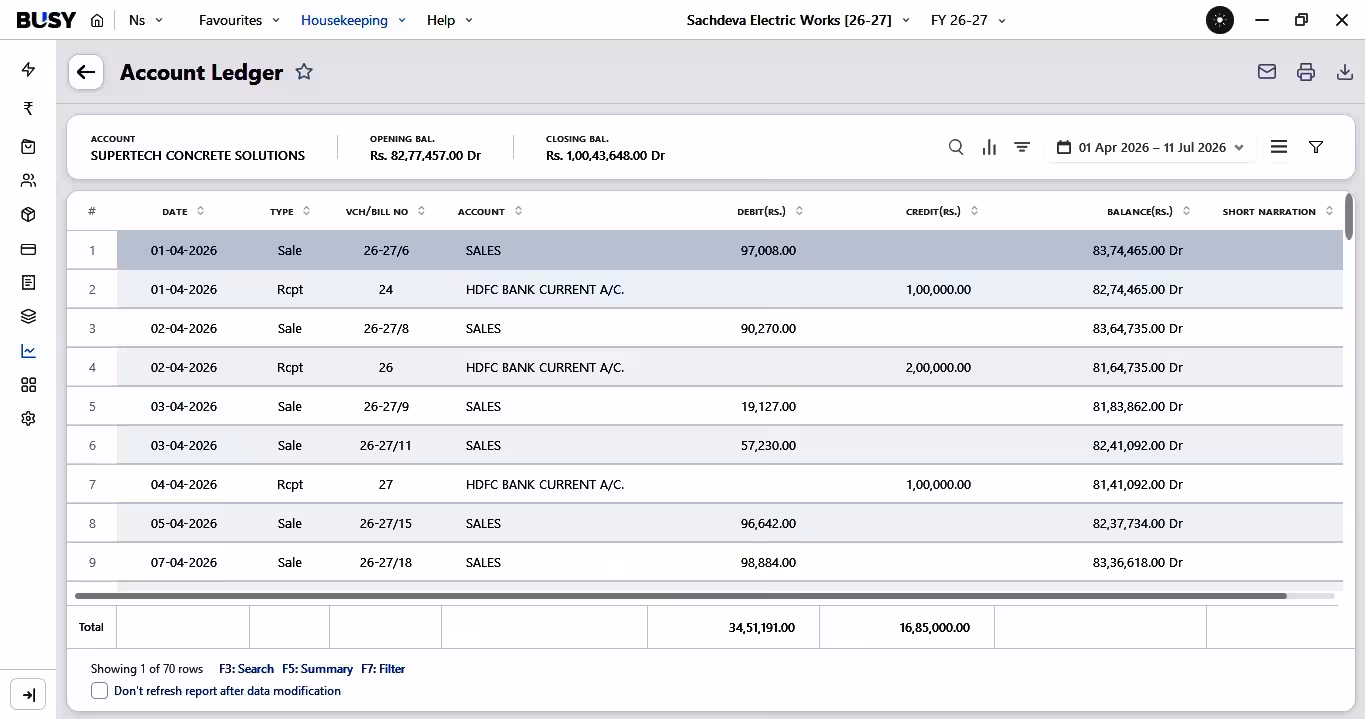Click balance 82,37,734.00 Dr
Image resolution: width=1365 pixels, height=719 pixels.
(1138, 523)
